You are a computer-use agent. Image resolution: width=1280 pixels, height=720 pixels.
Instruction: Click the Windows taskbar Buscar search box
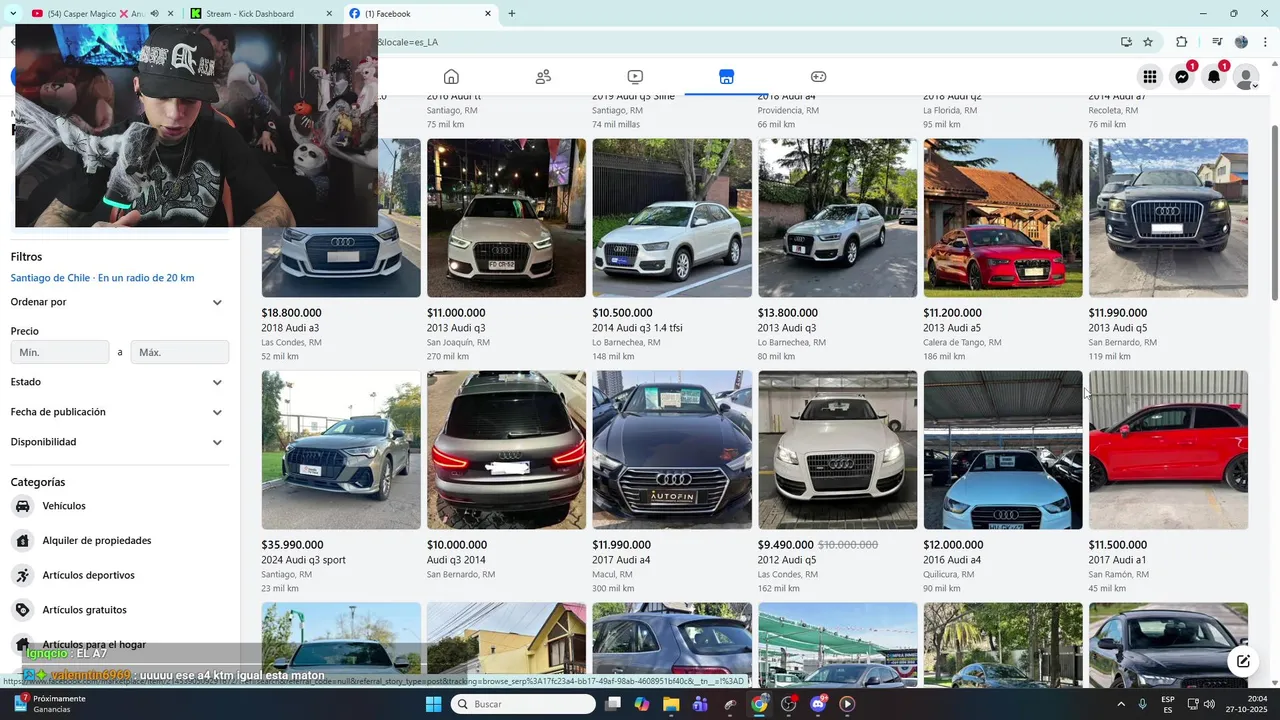point(523,704)
